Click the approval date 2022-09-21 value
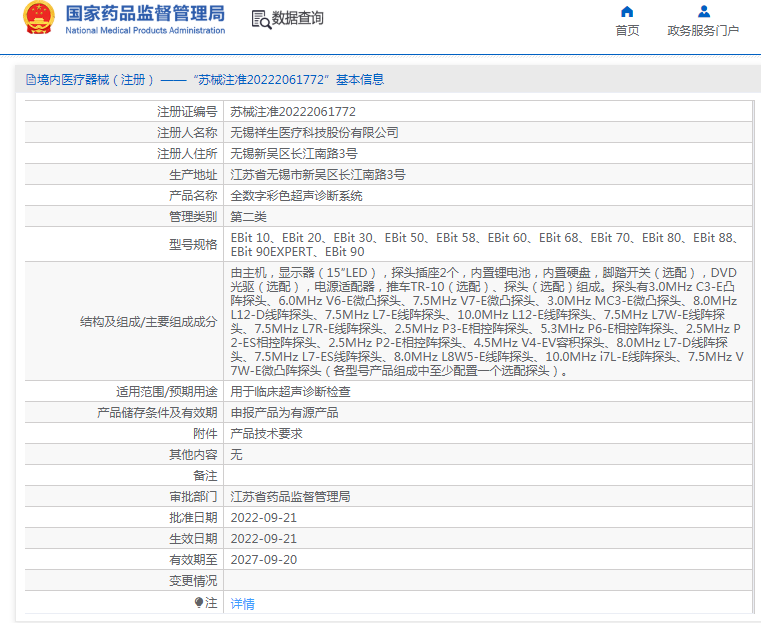The image size is (761, 623). [x=264, y=517]
